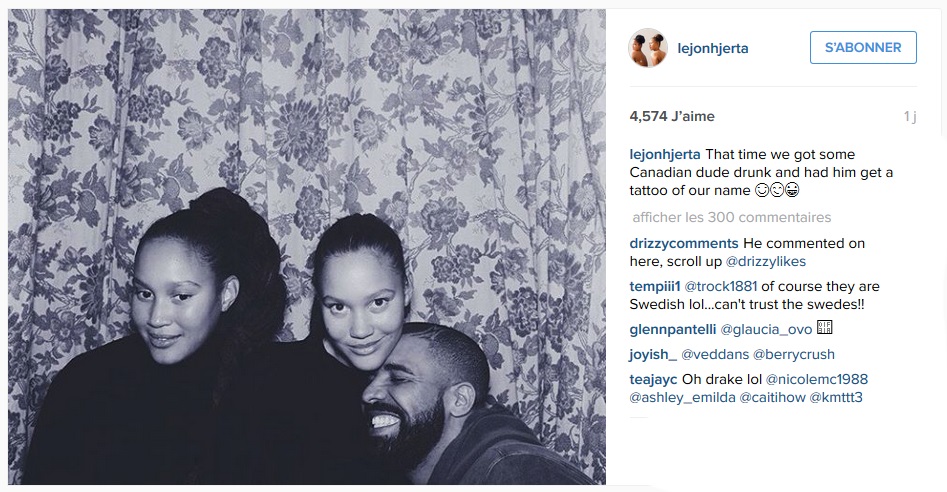
Task: Open lejonhjerta username in the header
Action: 713,48
